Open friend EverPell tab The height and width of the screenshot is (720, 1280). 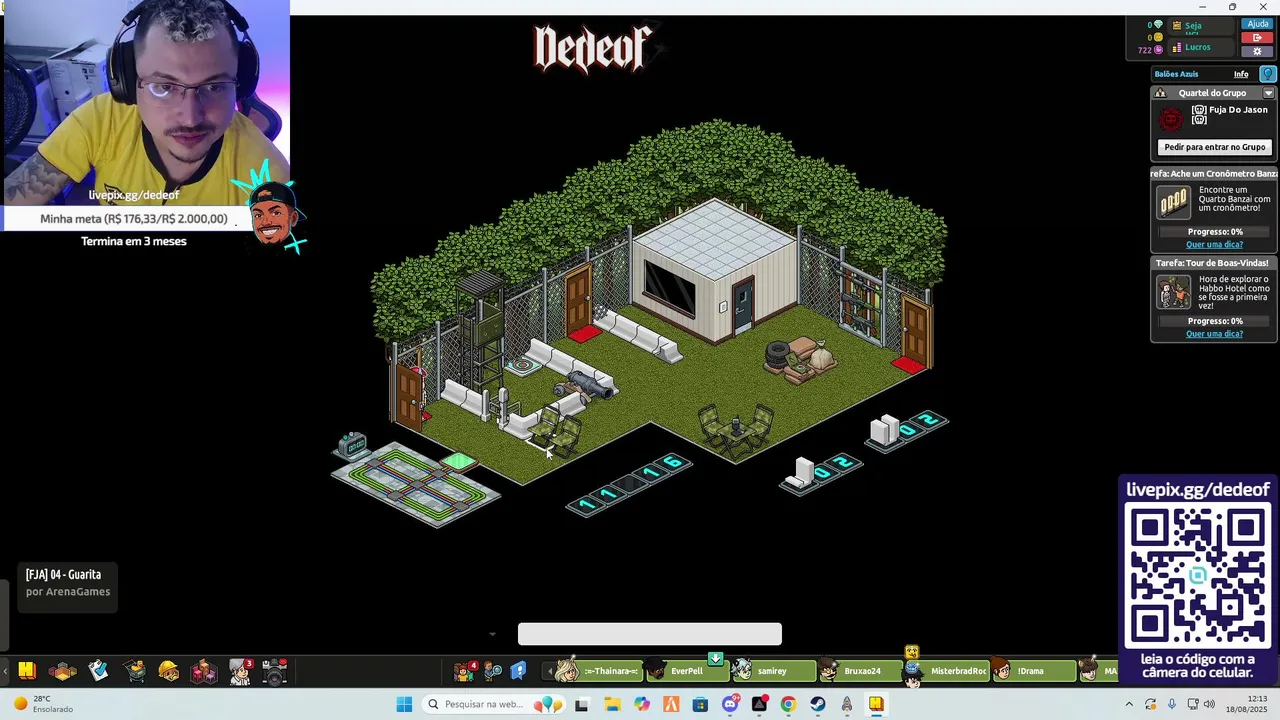(685, 671)
